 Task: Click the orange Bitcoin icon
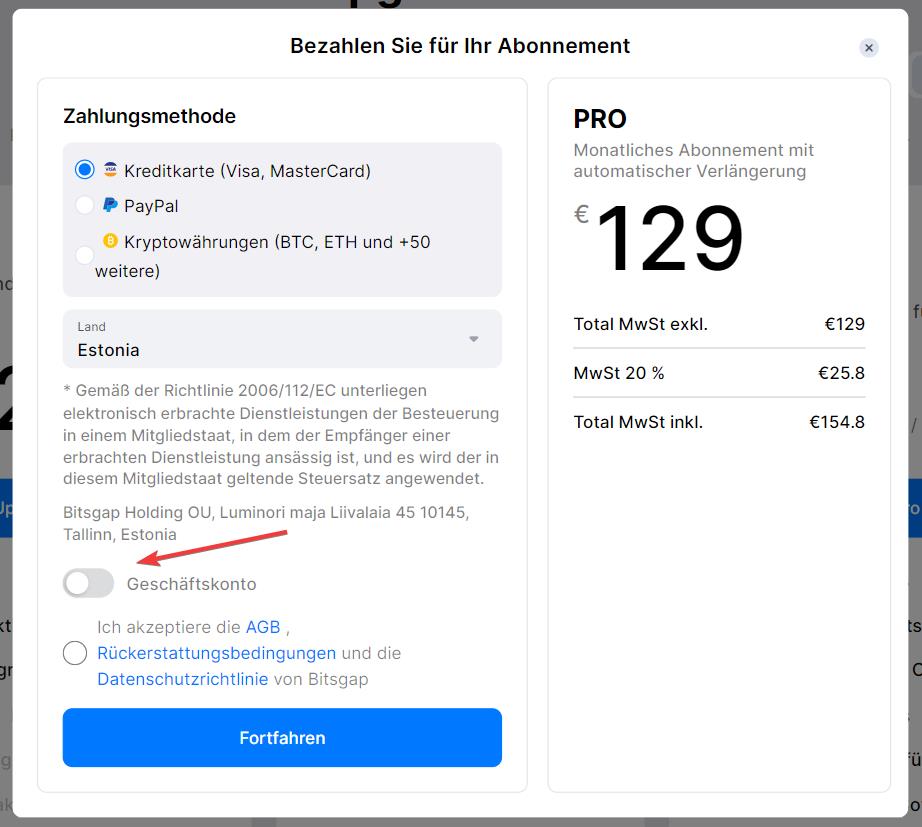pos(110,241)
